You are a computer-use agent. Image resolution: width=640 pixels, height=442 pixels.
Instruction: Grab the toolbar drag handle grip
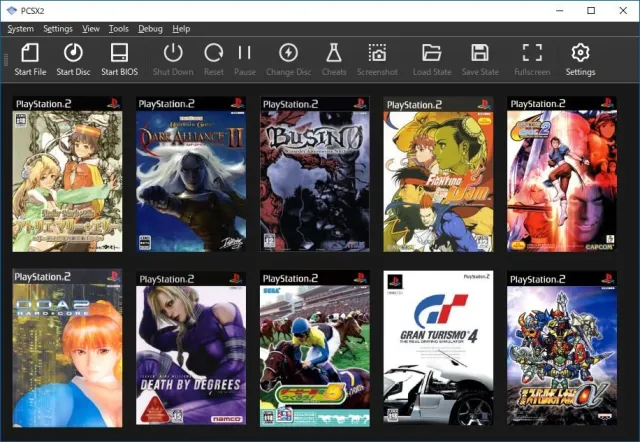coord(6,60)
